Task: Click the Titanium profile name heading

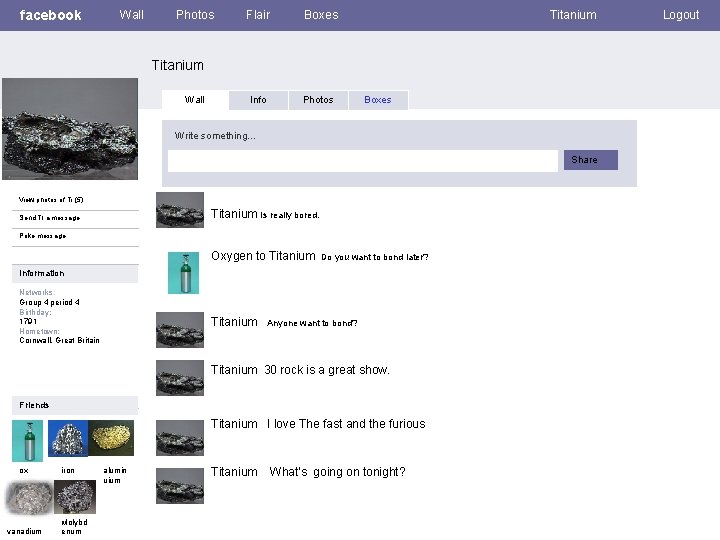Action: 178,65
